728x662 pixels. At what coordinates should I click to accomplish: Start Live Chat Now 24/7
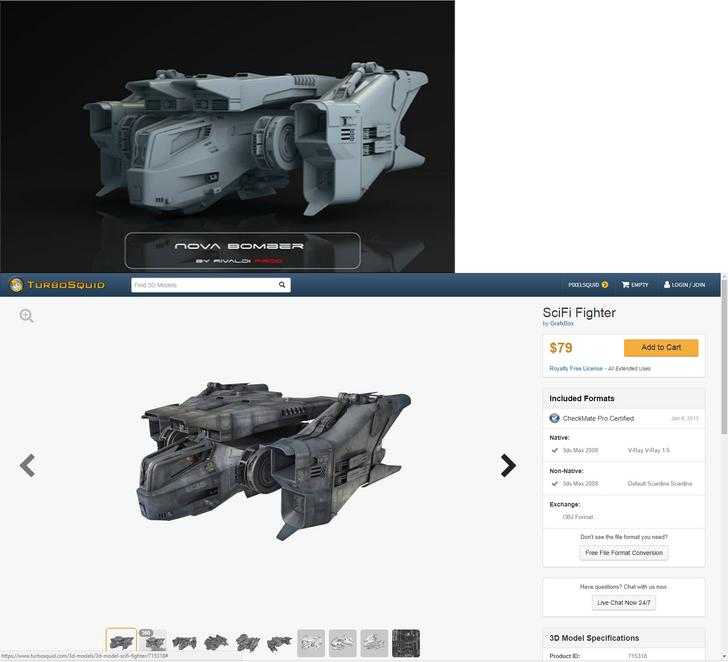(x=624, y=603)
